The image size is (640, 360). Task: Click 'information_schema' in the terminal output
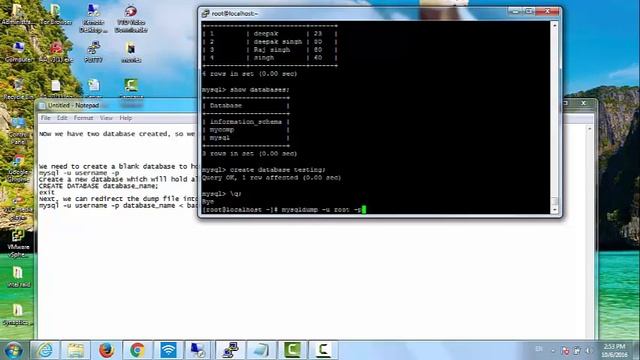pyautogui.click(x=246, y=122)
